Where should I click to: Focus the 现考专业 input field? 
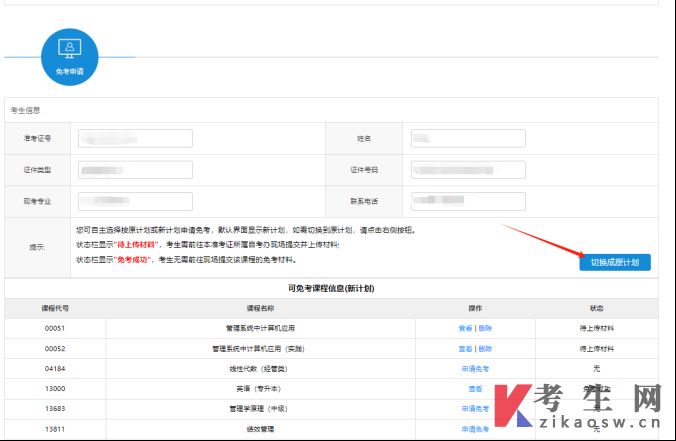point(135,201)
